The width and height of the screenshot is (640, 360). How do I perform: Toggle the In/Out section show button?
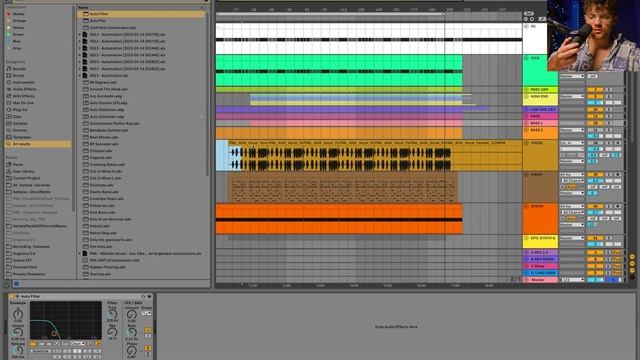pos(632,257)
